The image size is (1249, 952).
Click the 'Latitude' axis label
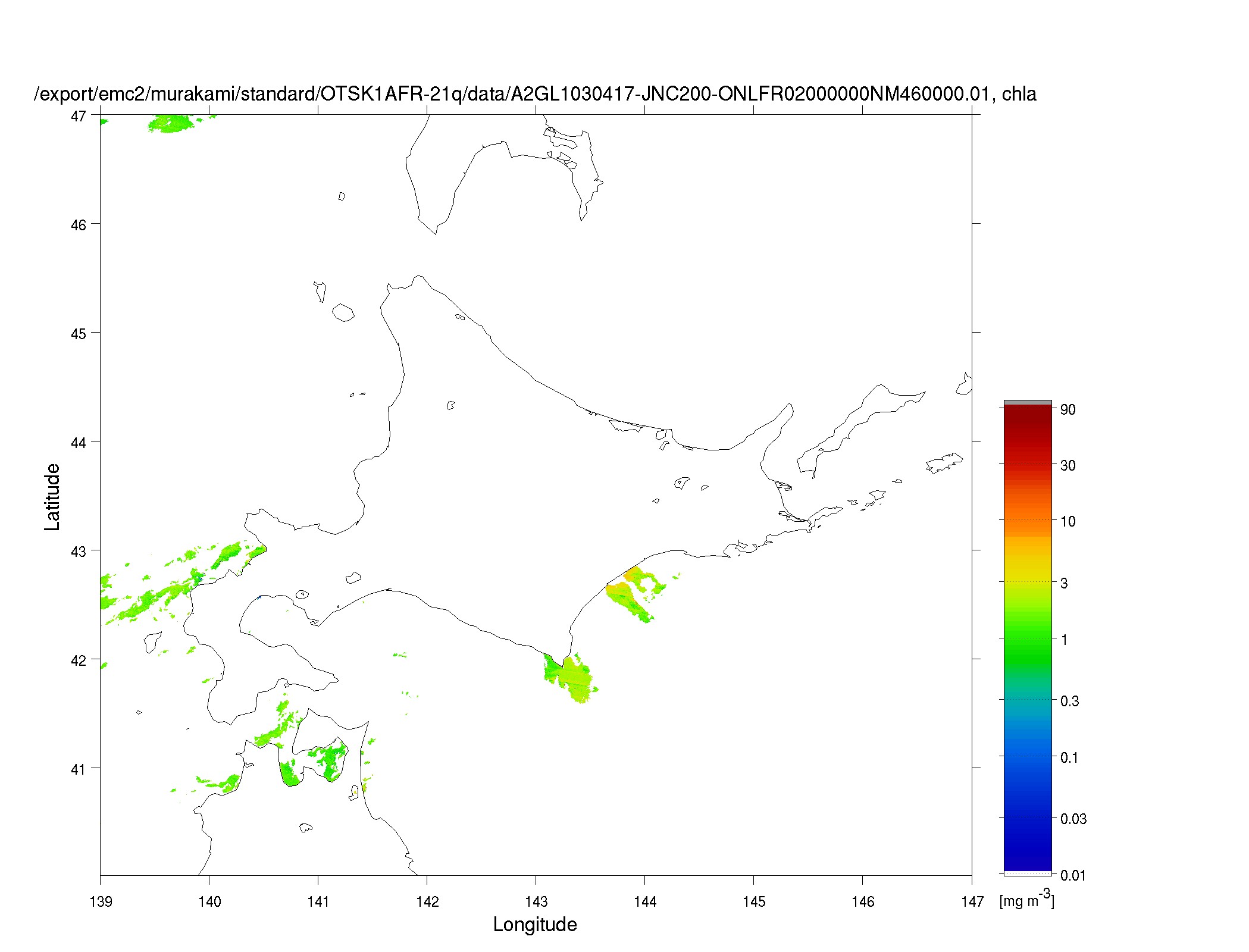[x=52, y=497]
